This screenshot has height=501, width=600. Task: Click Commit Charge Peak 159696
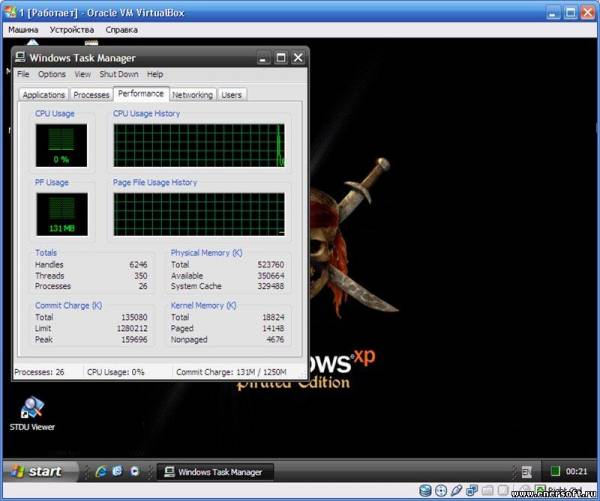tap(134, 339)
